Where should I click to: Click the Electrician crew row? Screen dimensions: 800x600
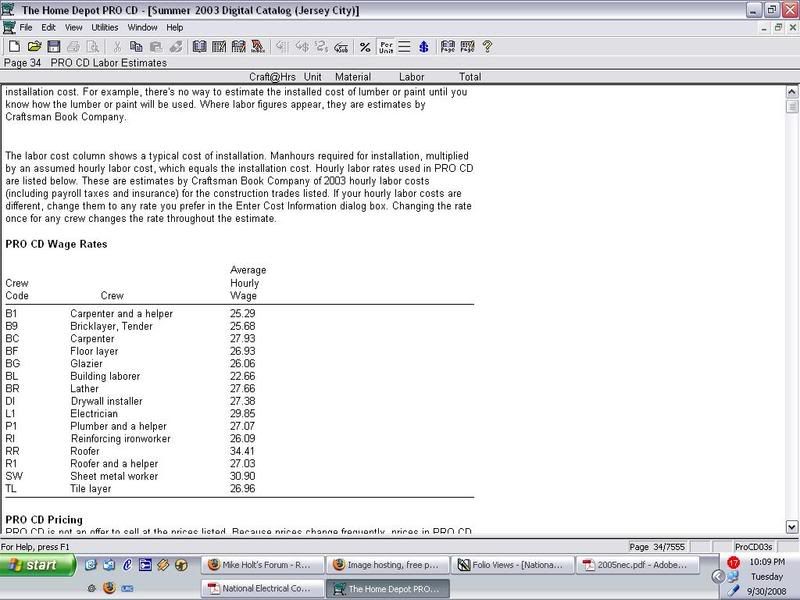click(239, 414)
